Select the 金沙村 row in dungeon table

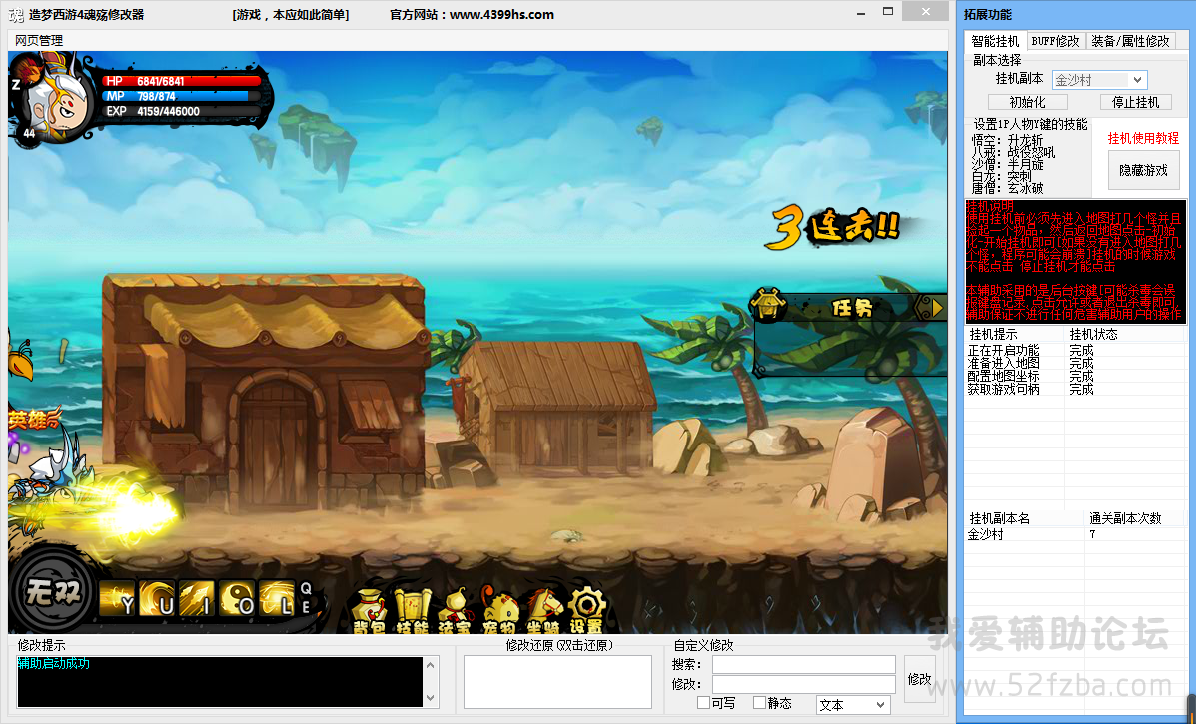tap(1075, 534)
